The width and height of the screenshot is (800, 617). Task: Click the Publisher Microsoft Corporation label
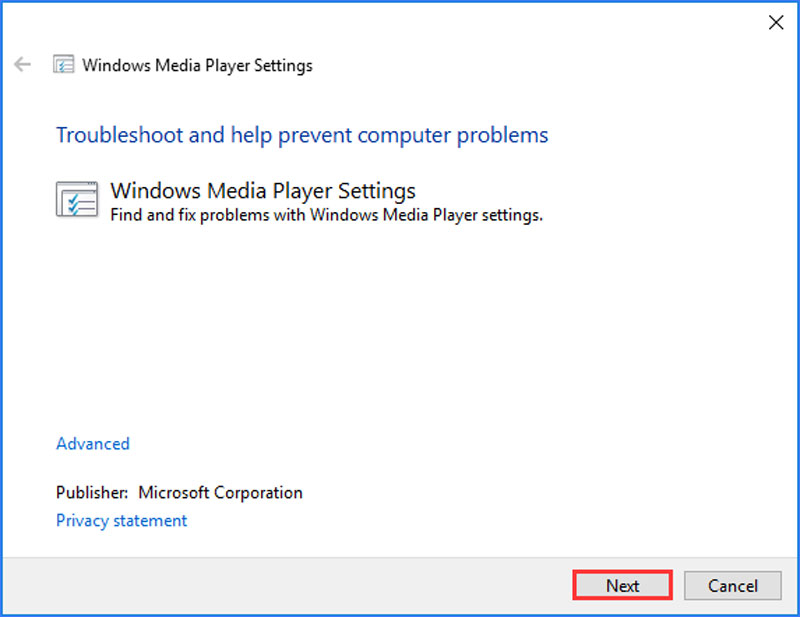click(179, 492)
